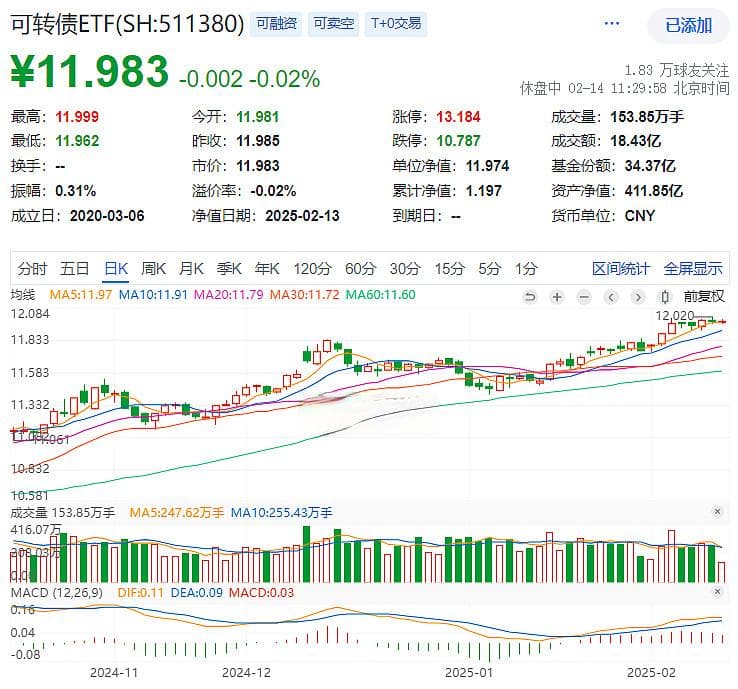Click the 2025-01 date axis label
738x689 pixels.
pyautogui.click(x=469, y=673)
